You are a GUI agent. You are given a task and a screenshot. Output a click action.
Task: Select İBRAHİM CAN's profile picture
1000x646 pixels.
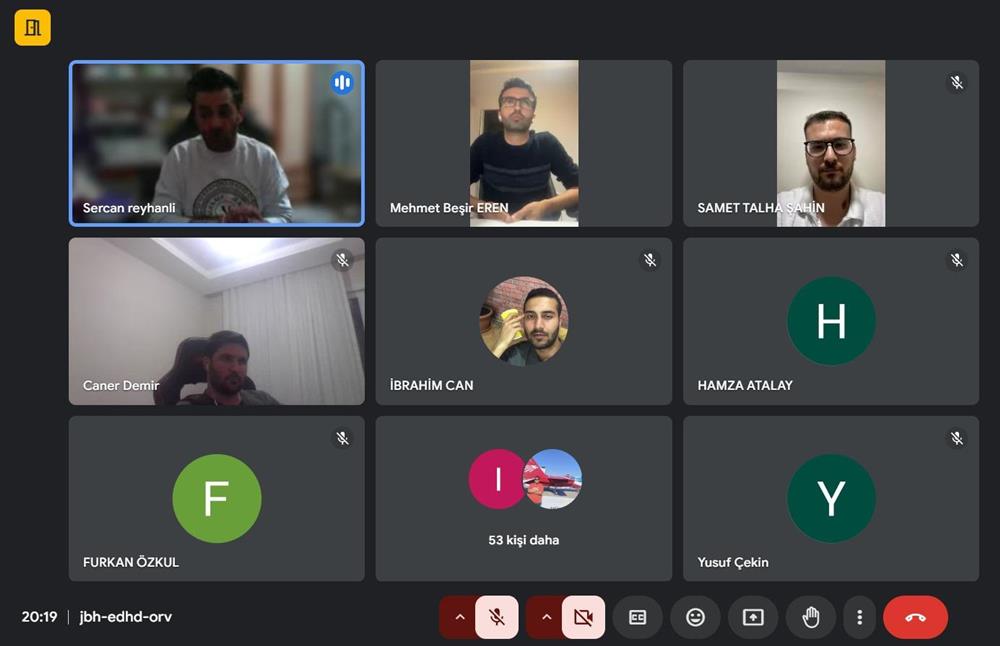524,320
